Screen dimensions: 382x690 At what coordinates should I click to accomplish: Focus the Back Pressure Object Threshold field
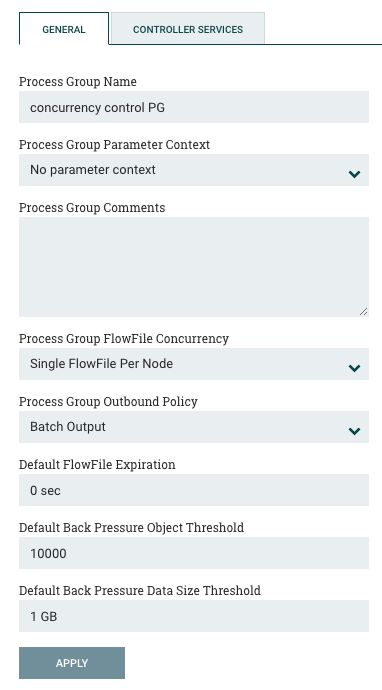(194, 553)
